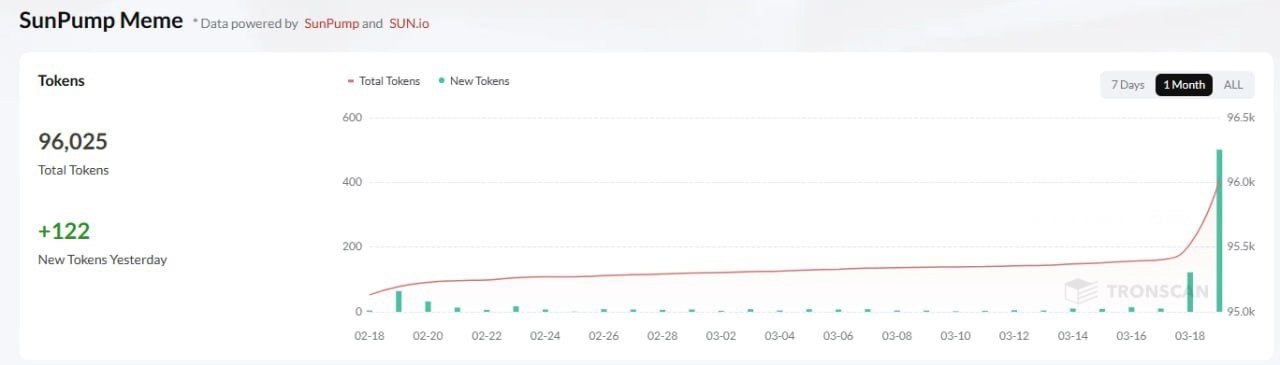Click the 02-18 x-axis date label
The height and width of the screenshot is (365, 1280).
tap(370, 336)
